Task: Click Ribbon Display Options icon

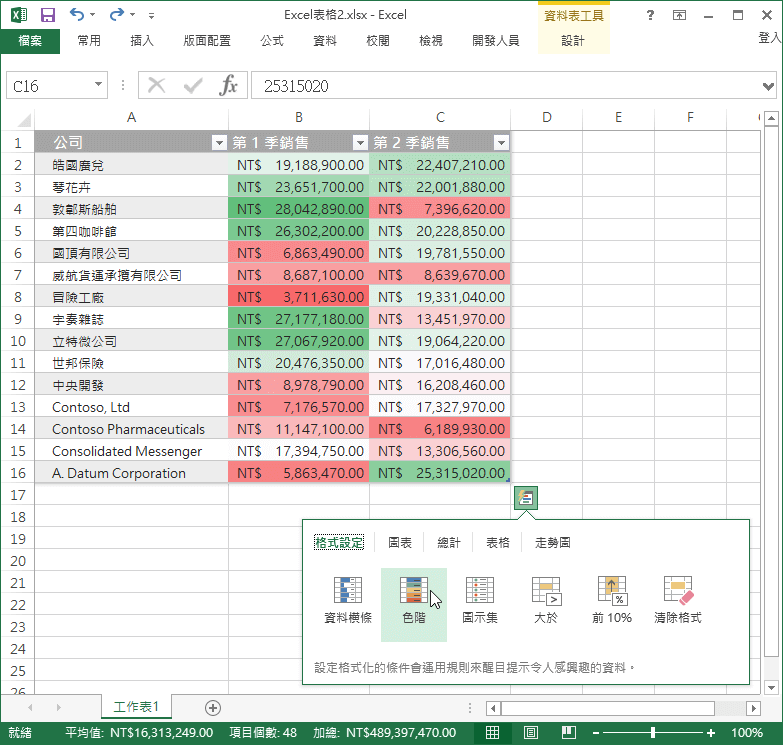Action: (x=679, y=15)
